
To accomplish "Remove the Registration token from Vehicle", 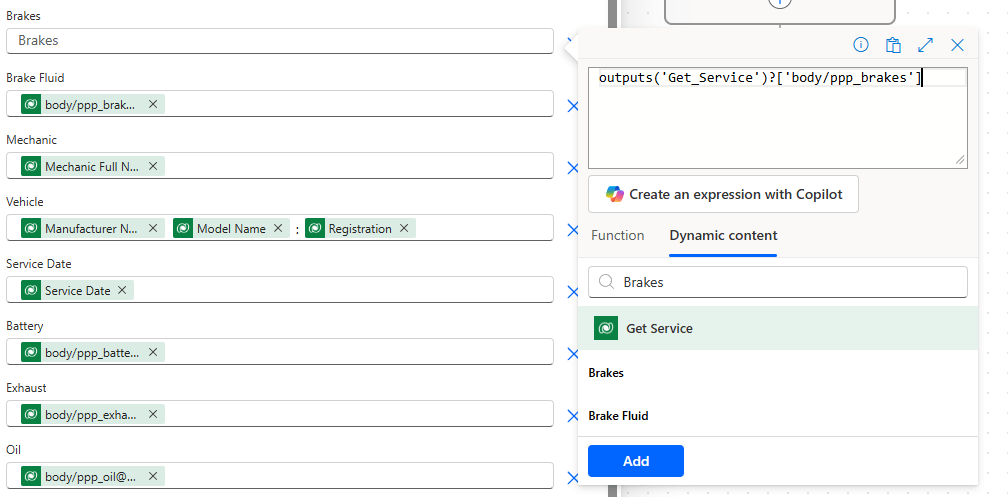I will (404, 229).
